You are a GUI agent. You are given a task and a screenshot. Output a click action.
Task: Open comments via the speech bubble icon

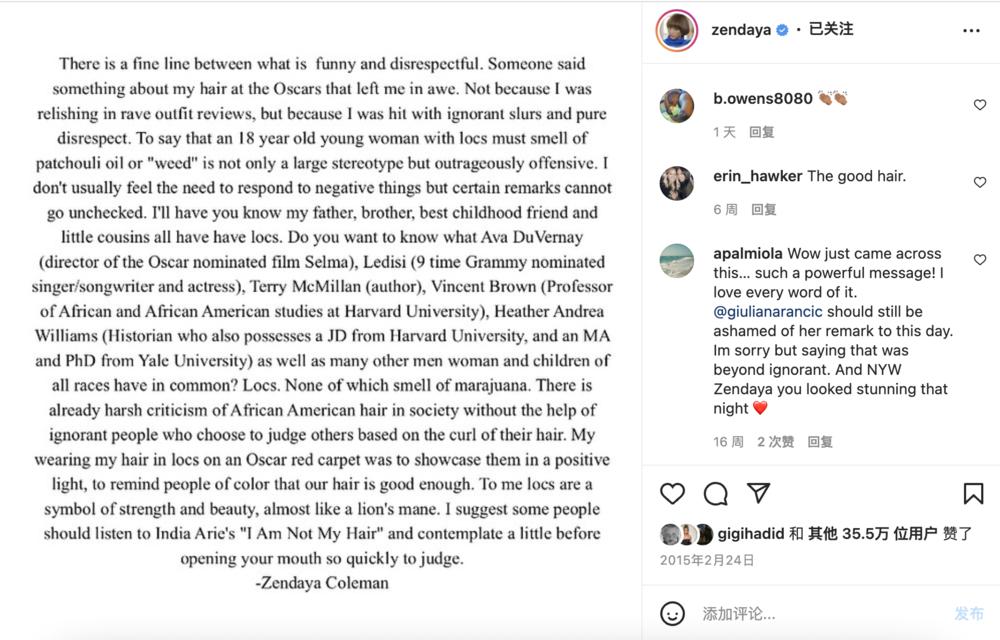[x=715, y=493]
